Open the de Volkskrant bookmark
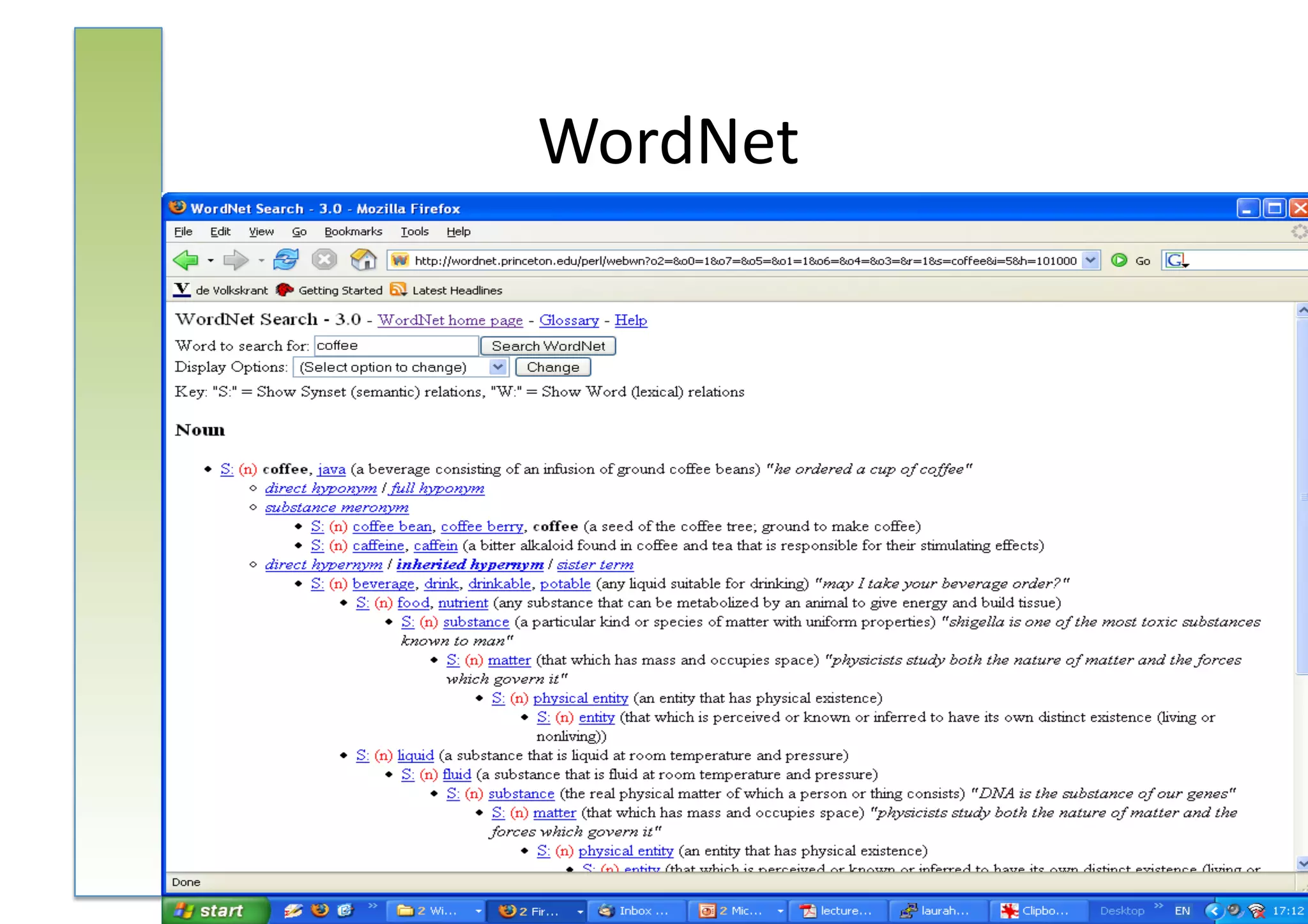 pos(221,290)
